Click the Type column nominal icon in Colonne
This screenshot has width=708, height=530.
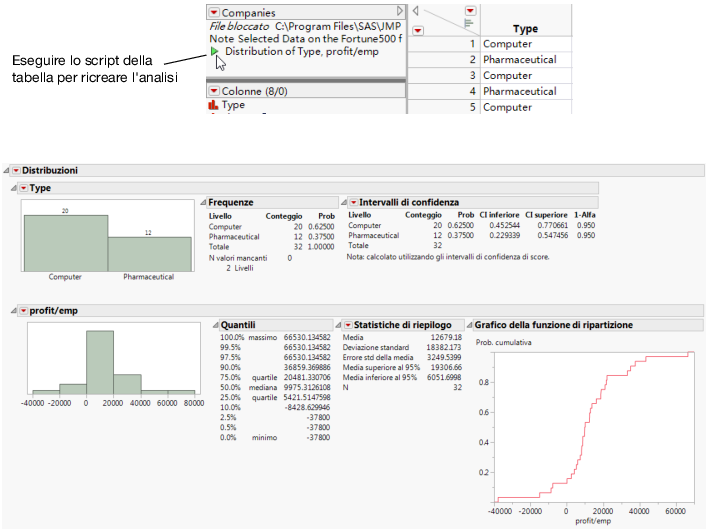[x=213, y=105]
